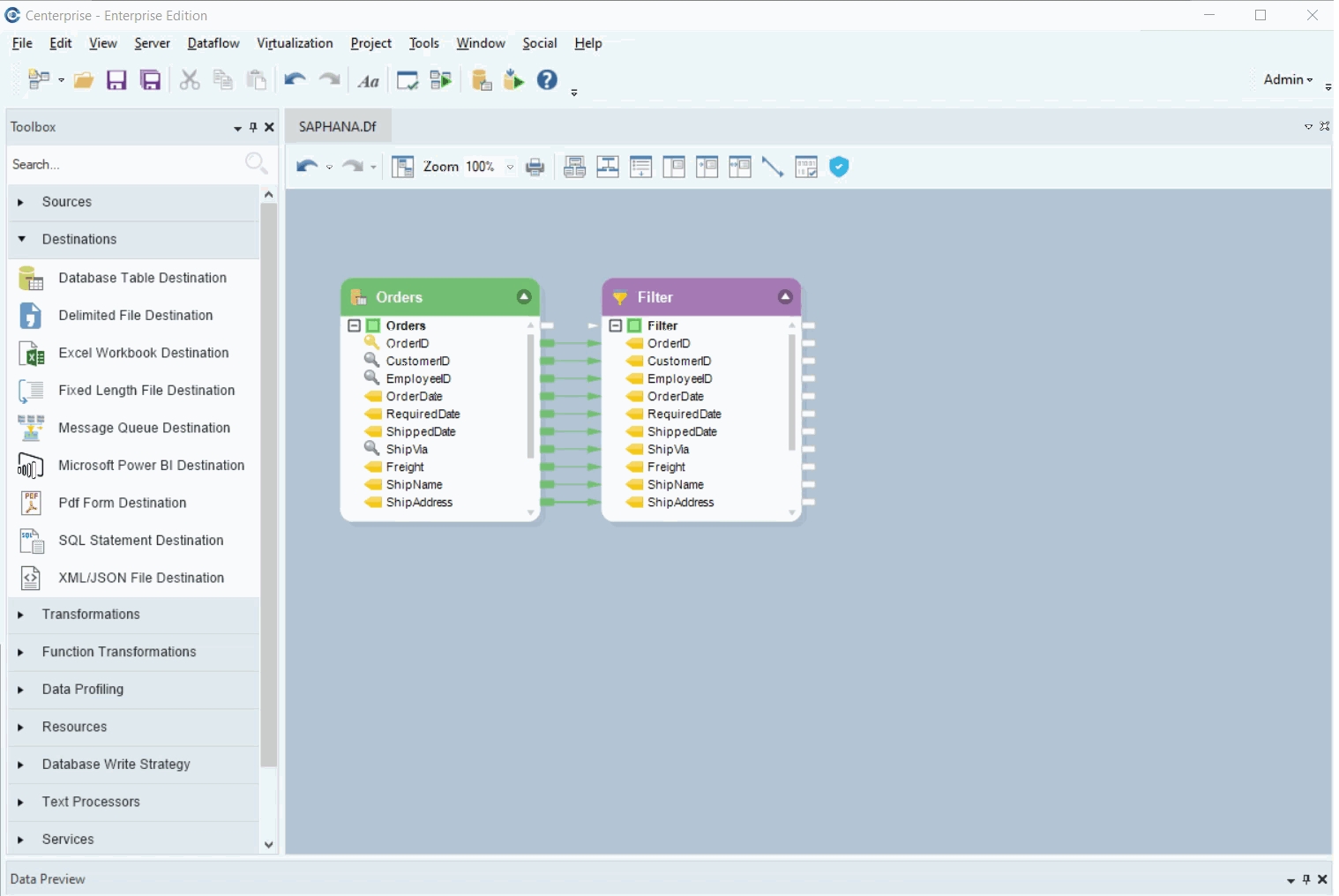Click the Open folder icon
The image size is (1339, 896).
[84, 80]
